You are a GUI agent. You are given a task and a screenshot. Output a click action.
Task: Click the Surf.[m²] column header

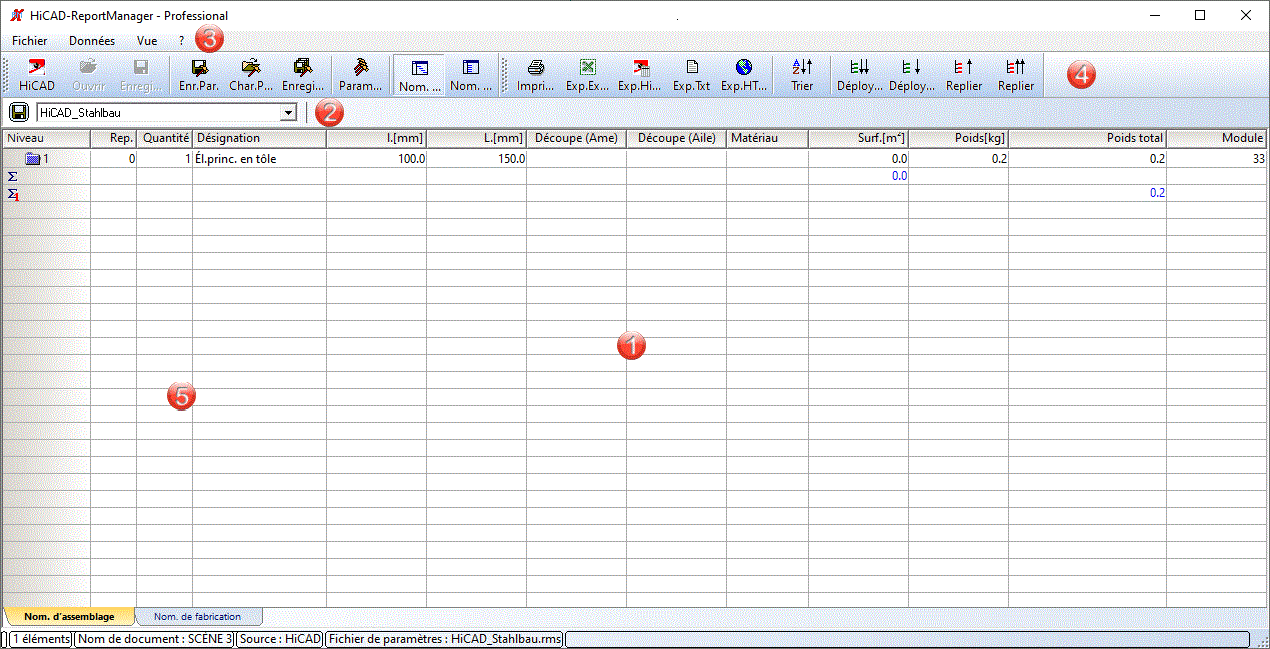coord(859,138)
